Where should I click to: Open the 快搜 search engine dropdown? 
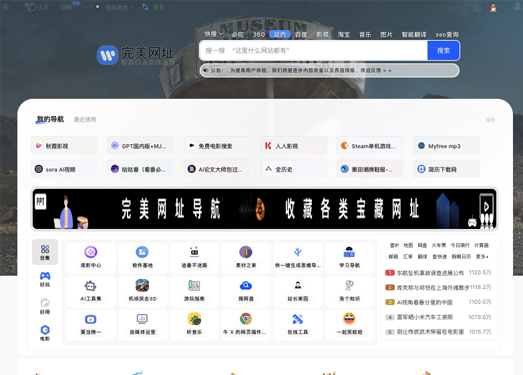tap(213, 34)
